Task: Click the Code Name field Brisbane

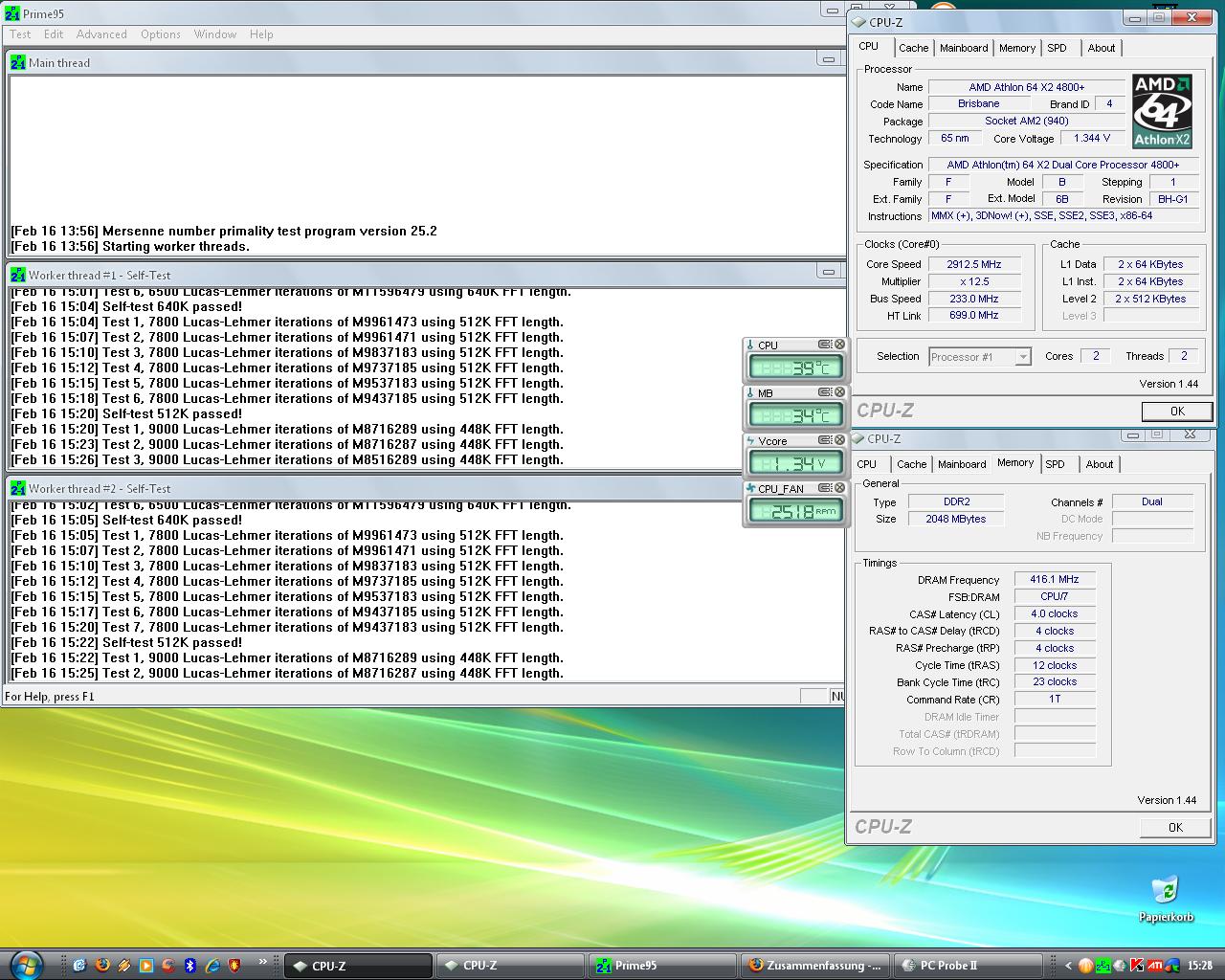Action: (978, 103)
